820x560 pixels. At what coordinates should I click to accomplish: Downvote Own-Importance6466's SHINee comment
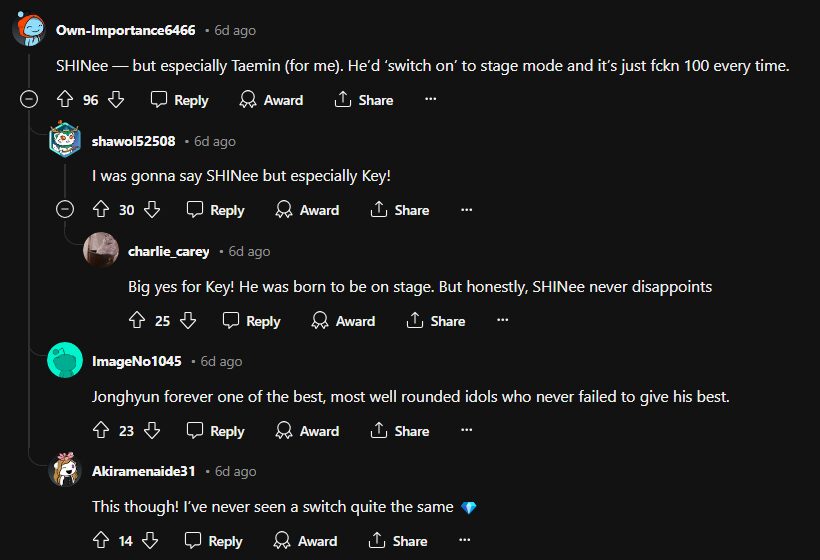click(x=116, y=100)
